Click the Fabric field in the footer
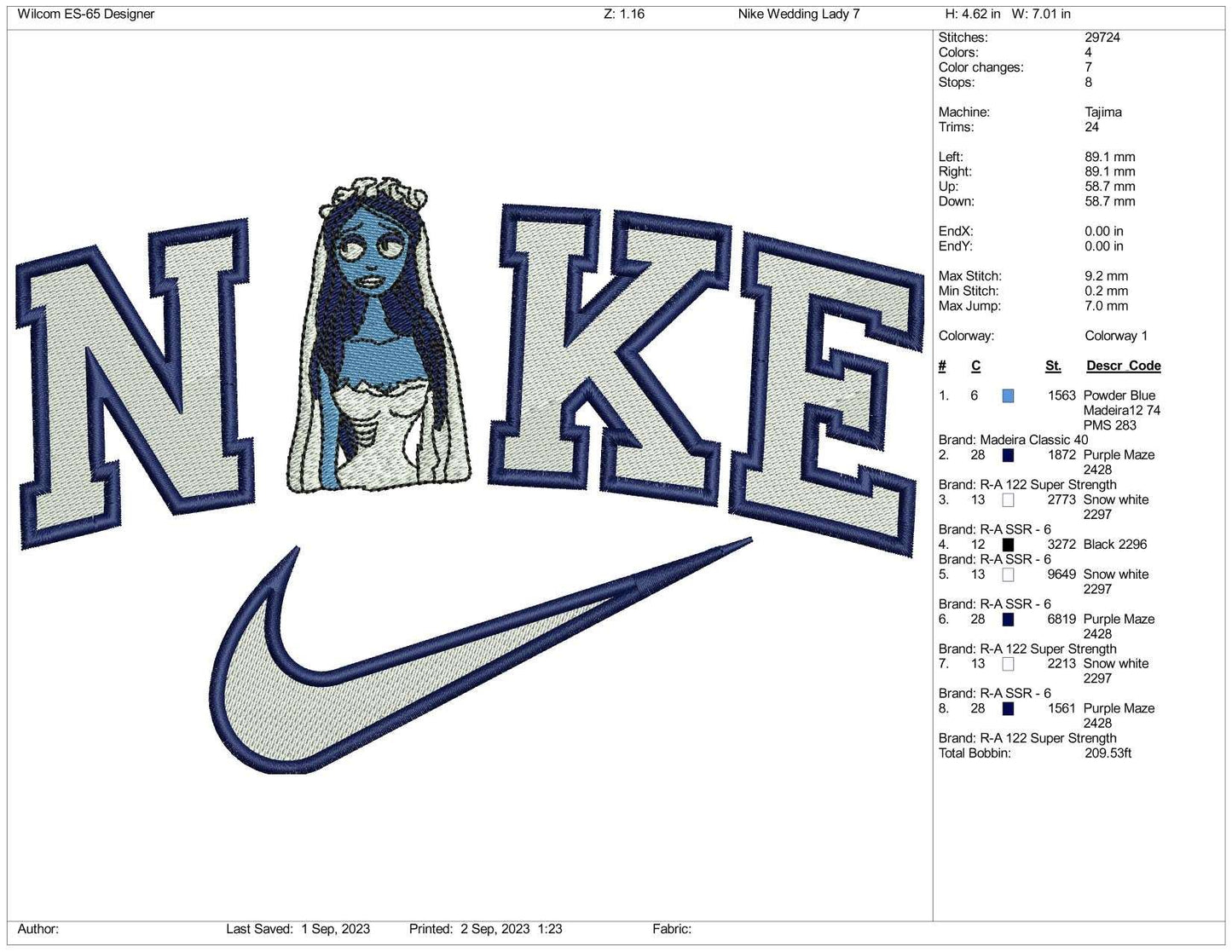 672,929
